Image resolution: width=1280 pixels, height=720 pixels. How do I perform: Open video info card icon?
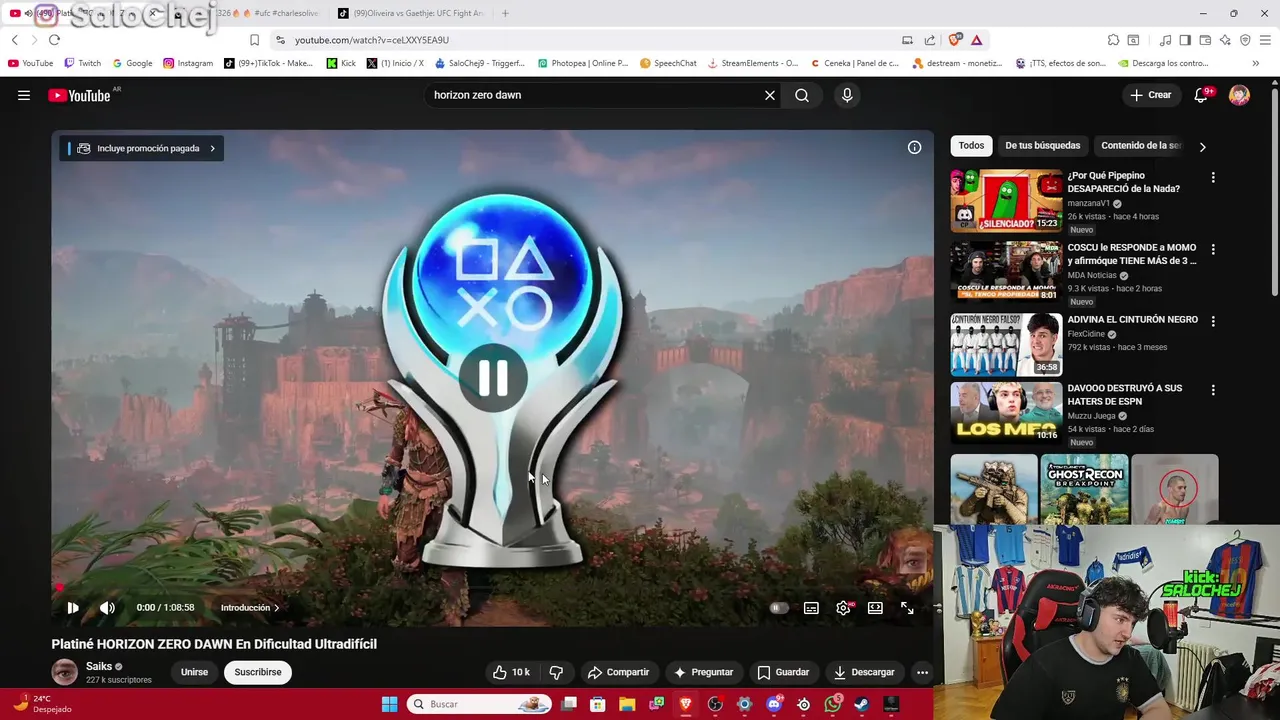914,147
